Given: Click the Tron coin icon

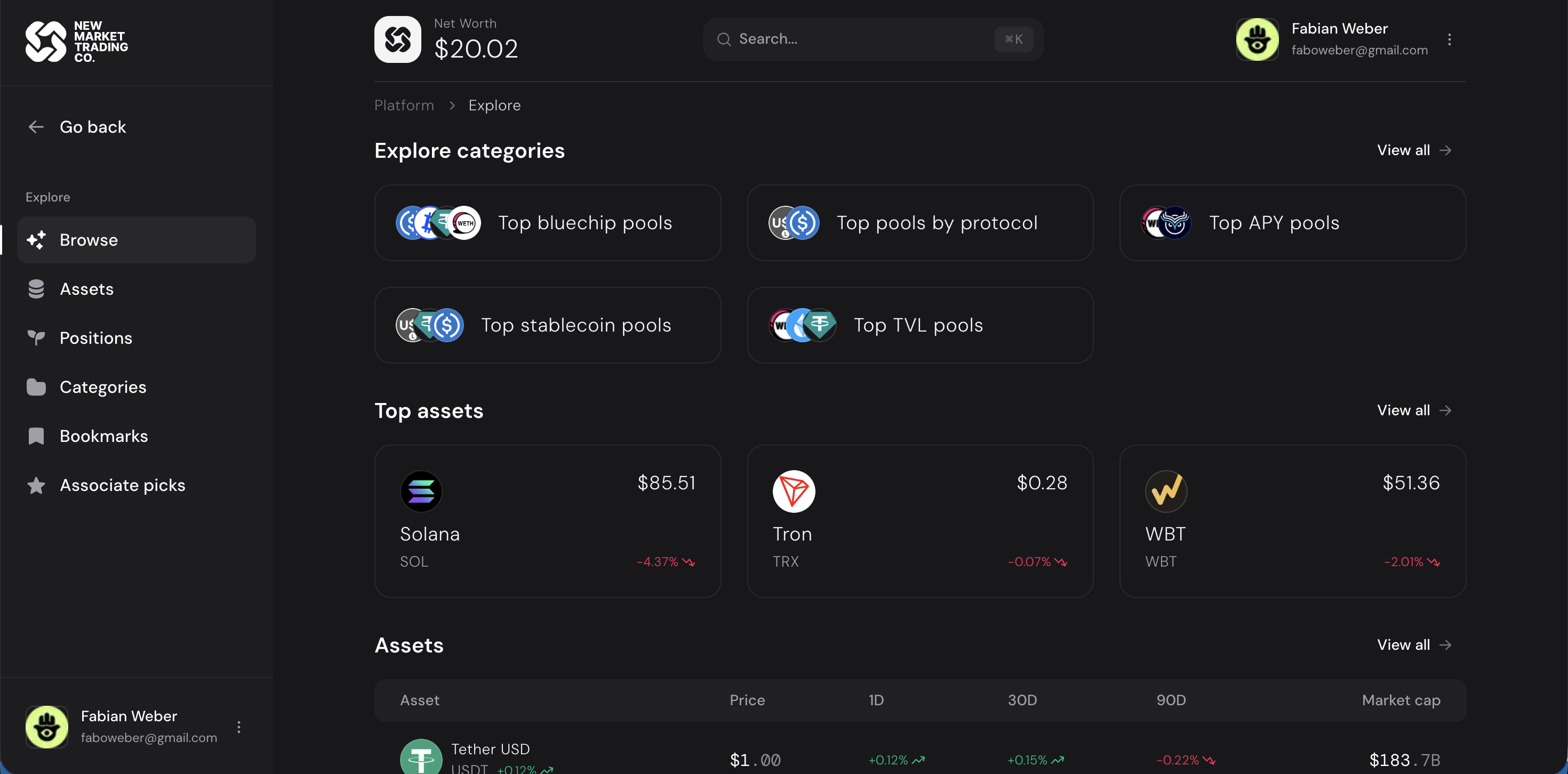Looking at the screenshot, I should (793, 491).
